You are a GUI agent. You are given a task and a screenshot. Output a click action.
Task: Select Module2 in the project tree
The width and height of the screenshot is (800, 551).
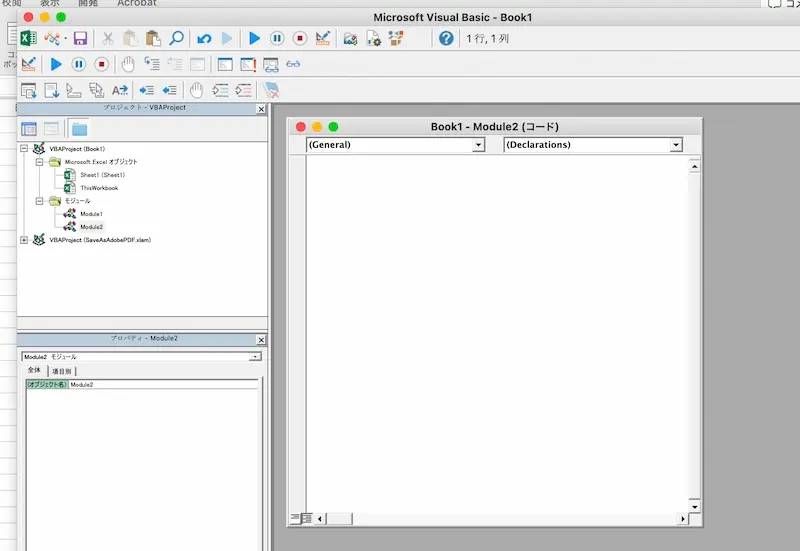tap(91, 227)
